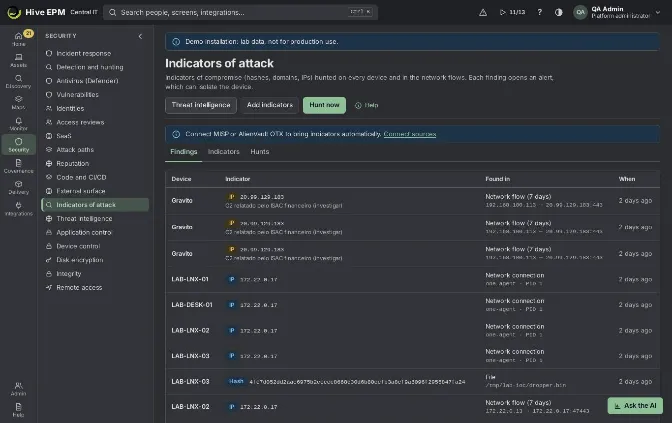Click the Threat intelligence sidebar icon
Viewport: 672px width, 423px height.
pos(49,219)
